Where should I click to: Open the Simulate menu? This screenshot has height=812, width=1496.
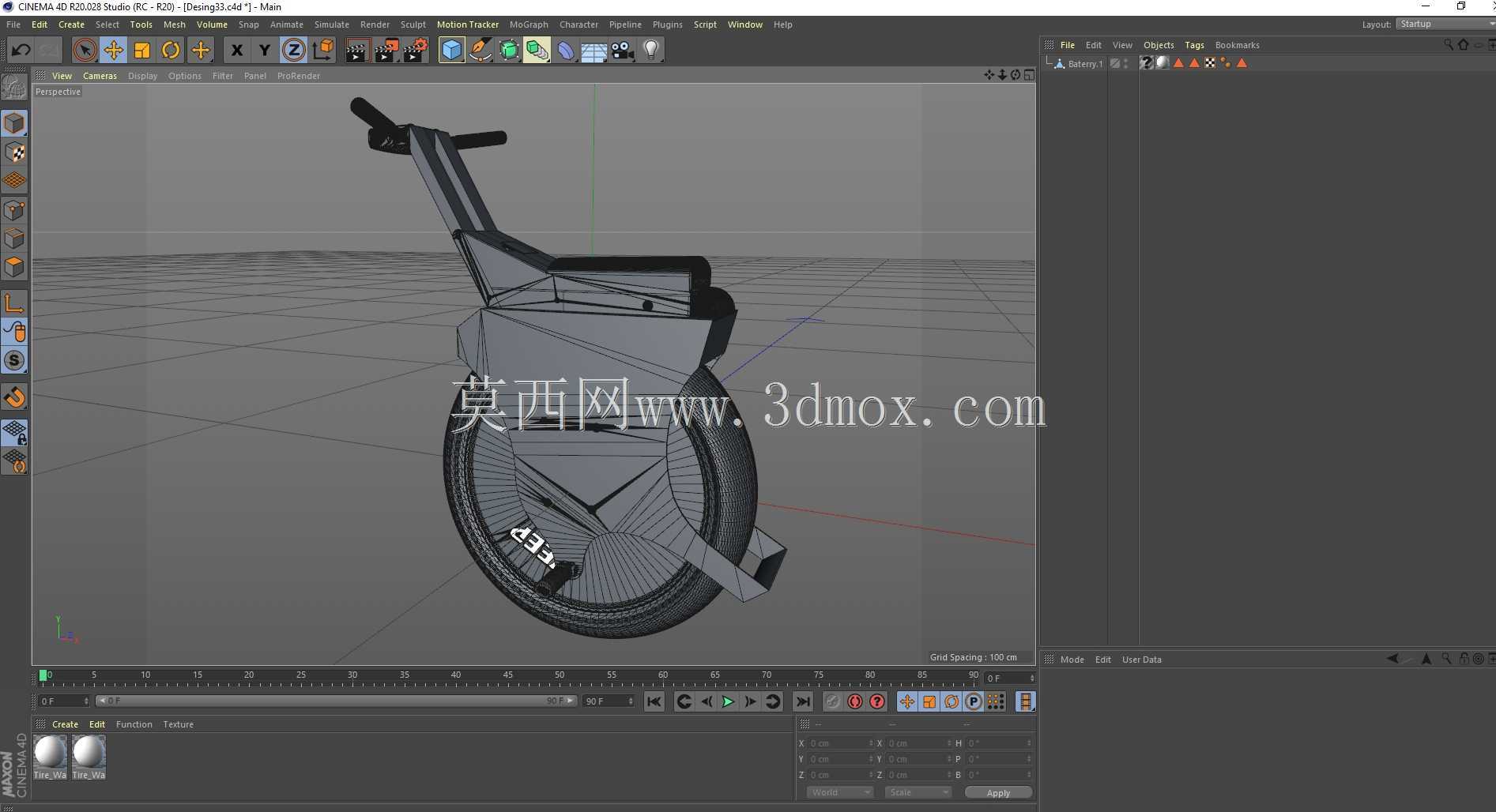(x=332, y=24)
